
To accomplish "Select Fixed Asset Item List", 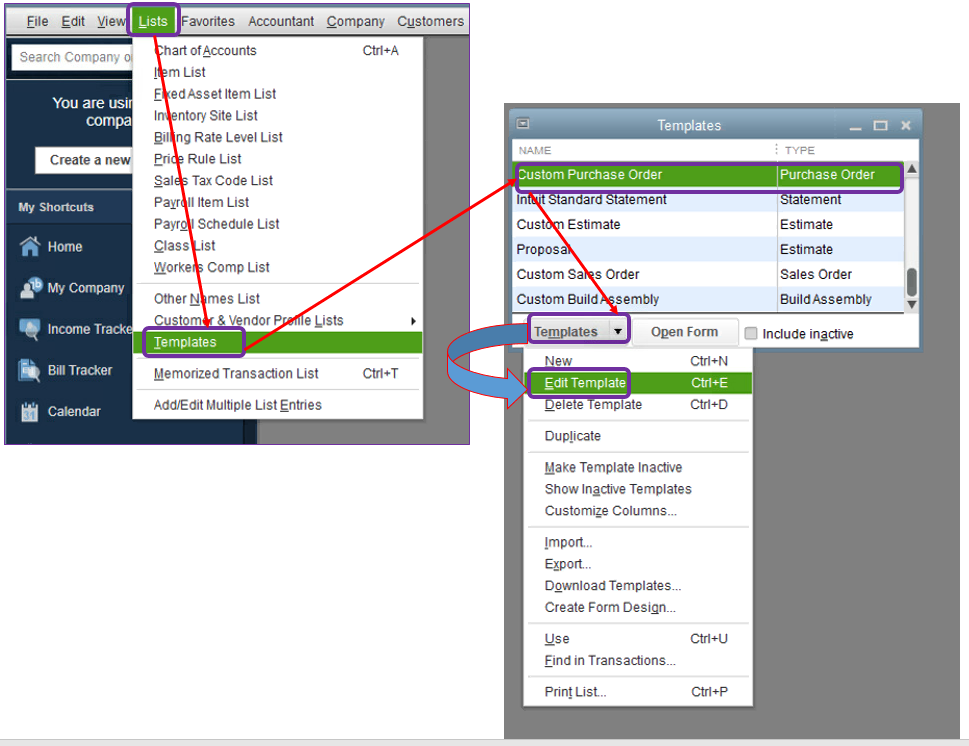I will click(278, 94).
